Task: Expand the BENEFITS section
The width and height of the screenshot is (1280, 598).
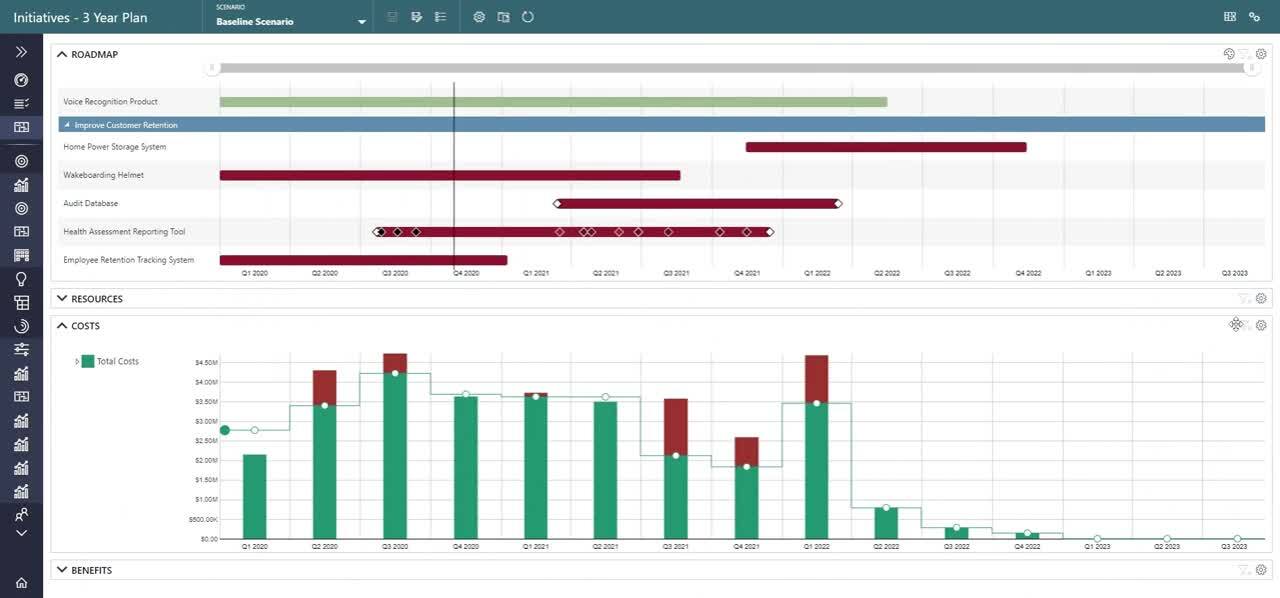Action: coord(61,570)
